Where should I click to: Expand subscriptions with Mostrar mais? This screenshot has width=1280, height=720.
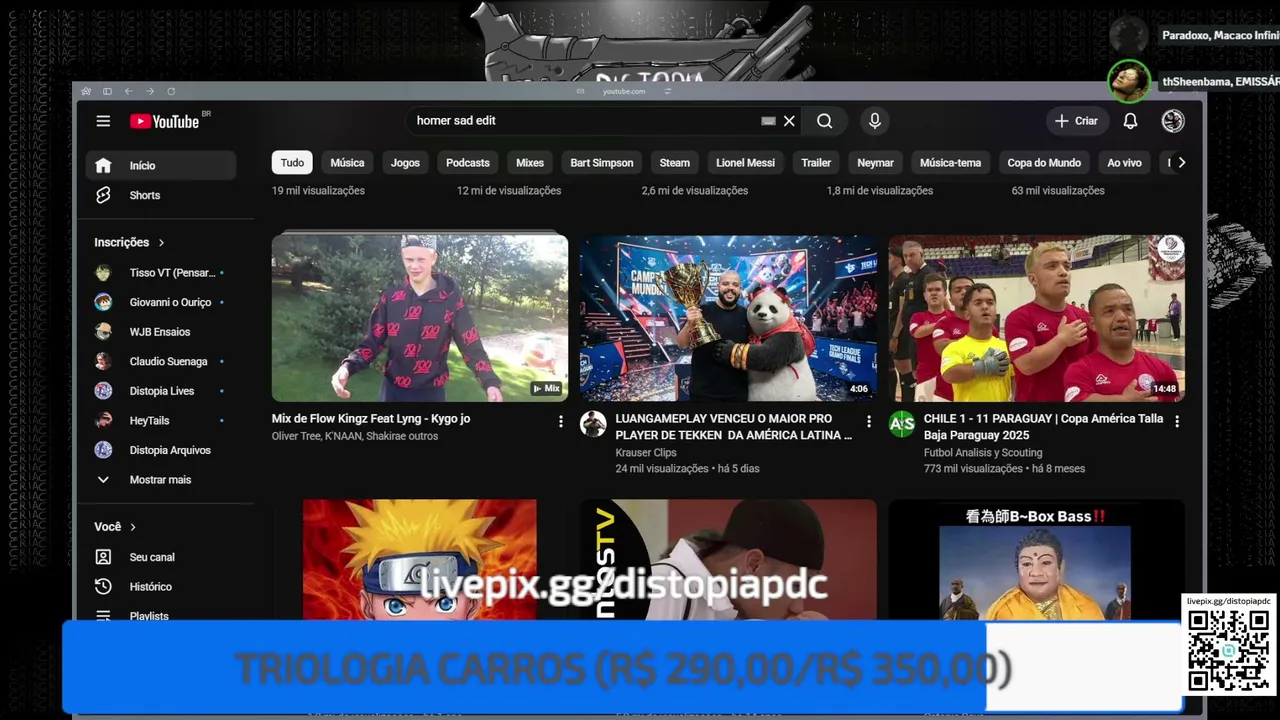coord(160,480)
